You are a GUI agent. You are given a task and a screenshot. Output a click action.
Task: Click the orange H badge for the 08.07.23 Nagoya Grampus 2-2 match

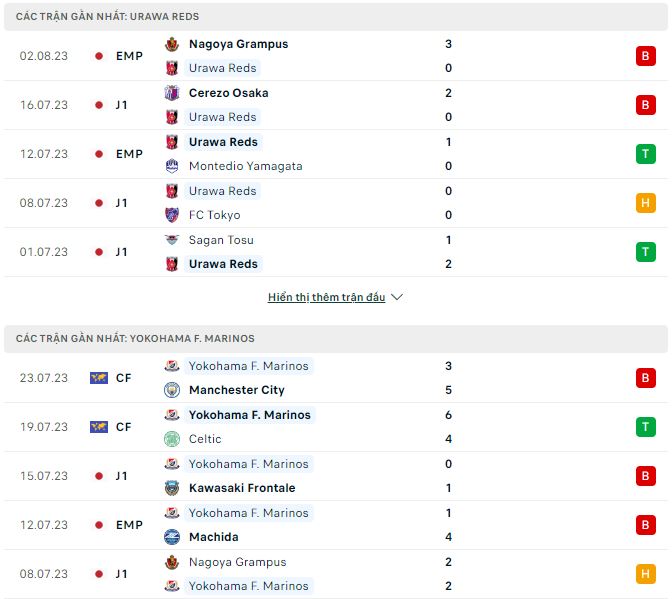click(645, 574)
